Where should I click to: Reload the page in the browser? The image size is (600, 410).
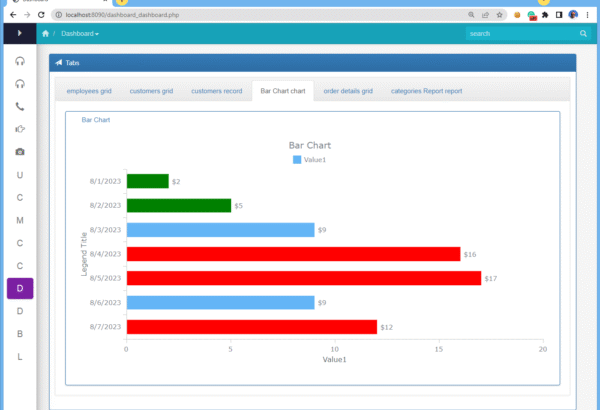click(42, 15)
